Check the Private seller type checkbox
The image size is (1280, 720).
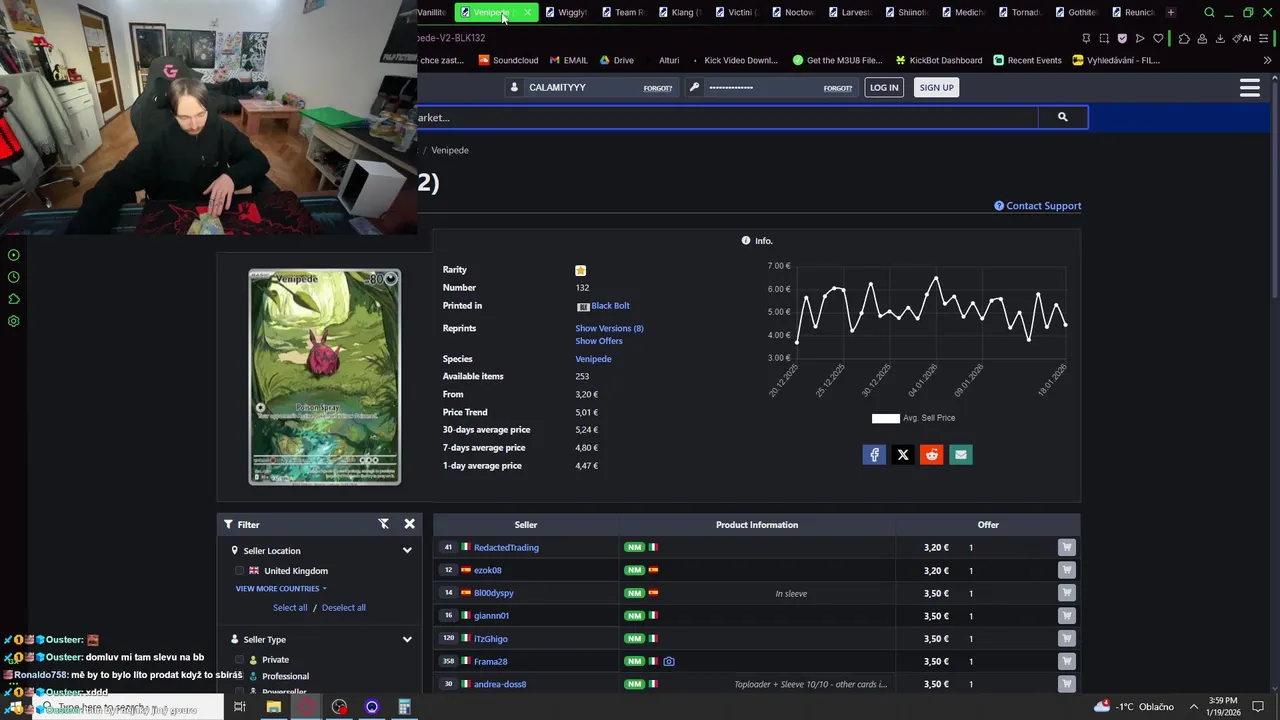point(240,659)
